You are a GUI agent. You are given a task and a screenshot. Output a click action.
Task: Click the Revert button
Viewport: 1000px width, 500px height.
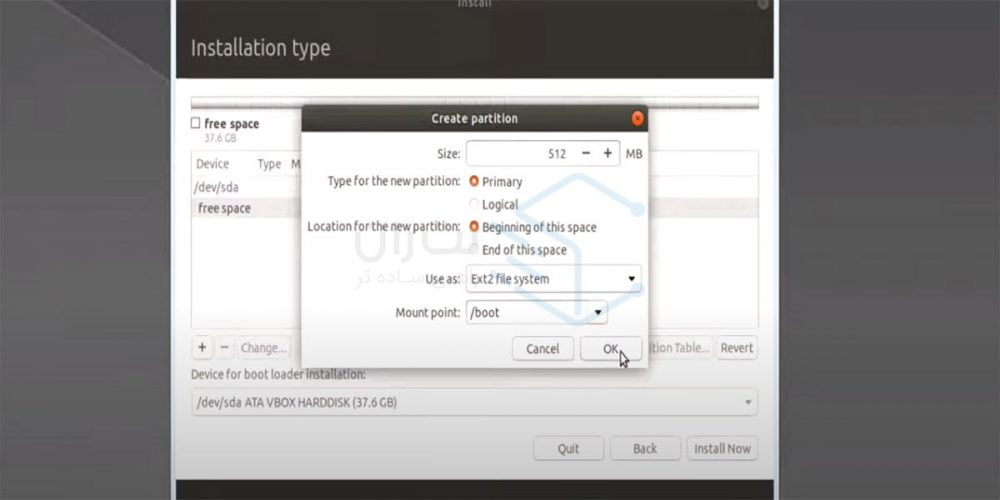click(x=736, y=348)
